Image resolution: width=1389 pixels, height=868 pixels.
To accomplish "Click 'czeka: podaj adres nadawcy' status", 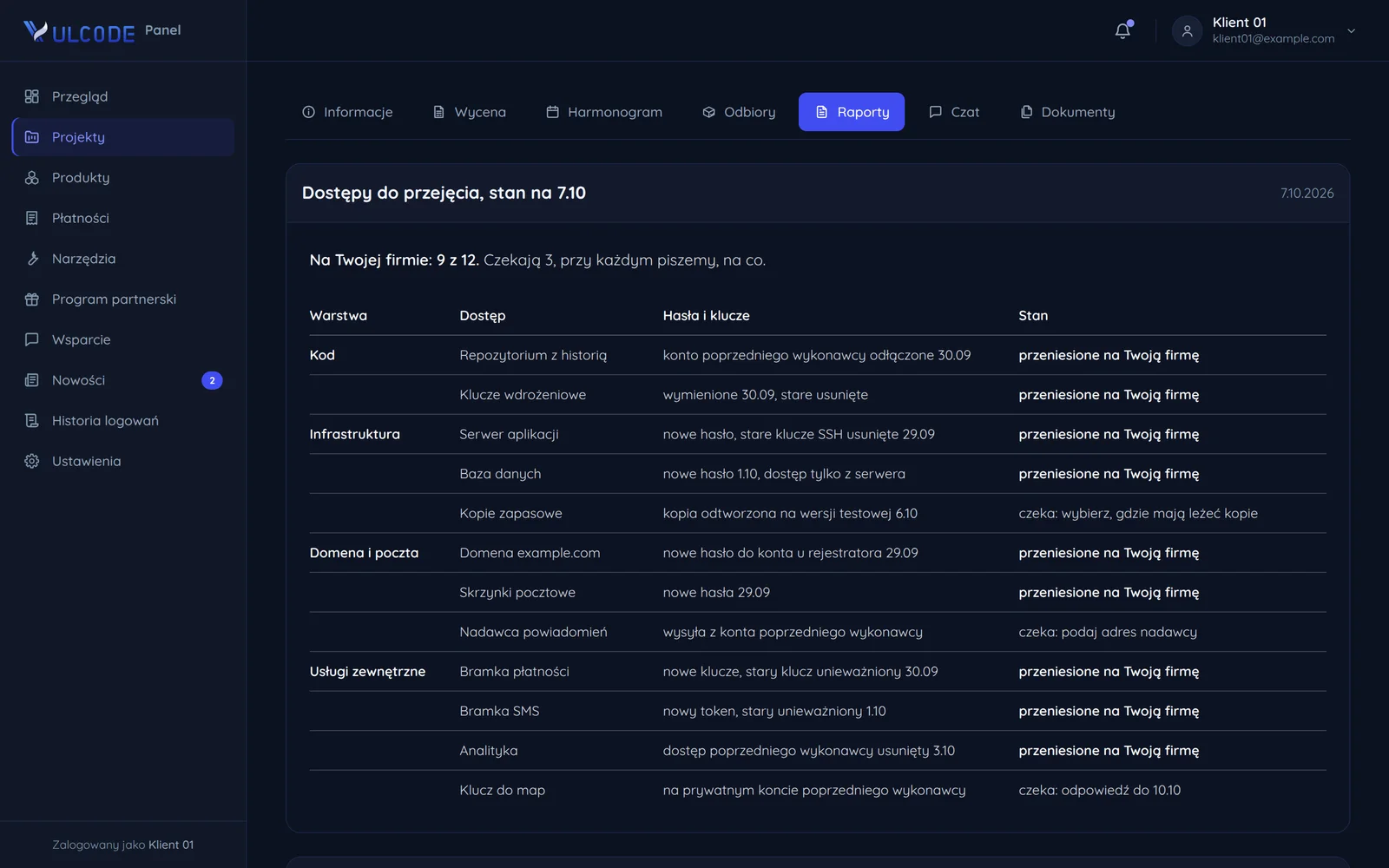I will (1108, 632).
